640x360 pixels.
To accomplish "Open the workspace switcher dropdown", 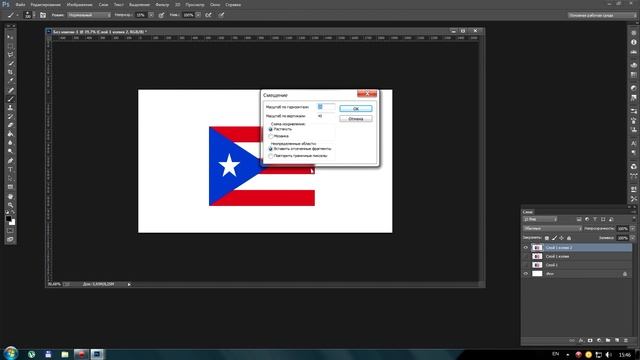I will point(602,15).
